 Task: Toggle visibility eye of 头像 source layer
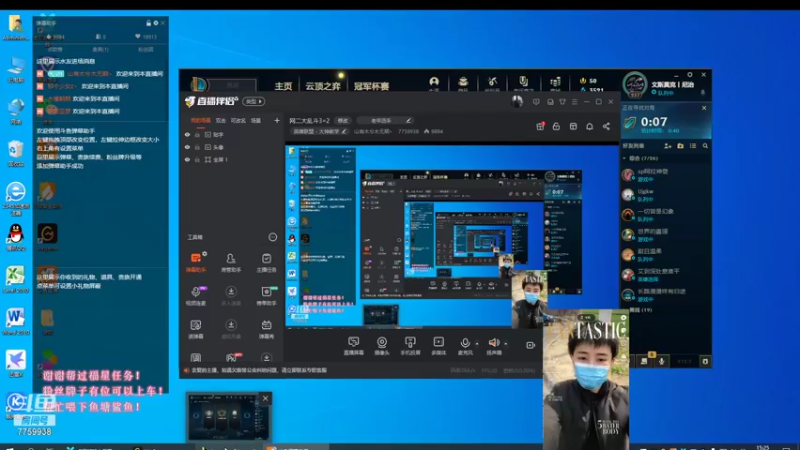tap(187, 147)
